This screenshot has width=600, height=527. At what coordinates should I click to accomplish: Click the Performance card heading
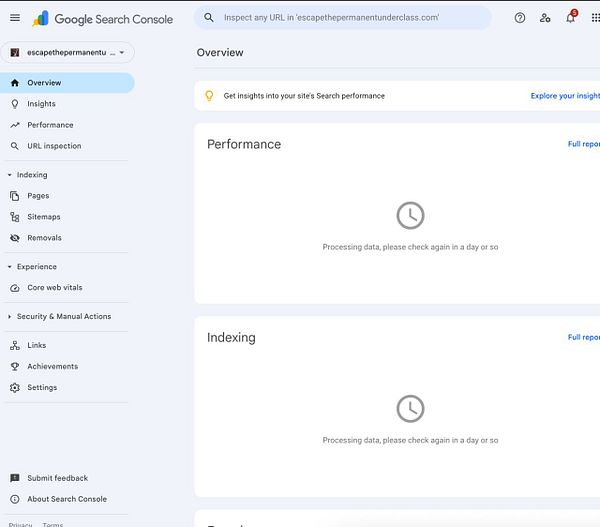click(x=244, y=144)
